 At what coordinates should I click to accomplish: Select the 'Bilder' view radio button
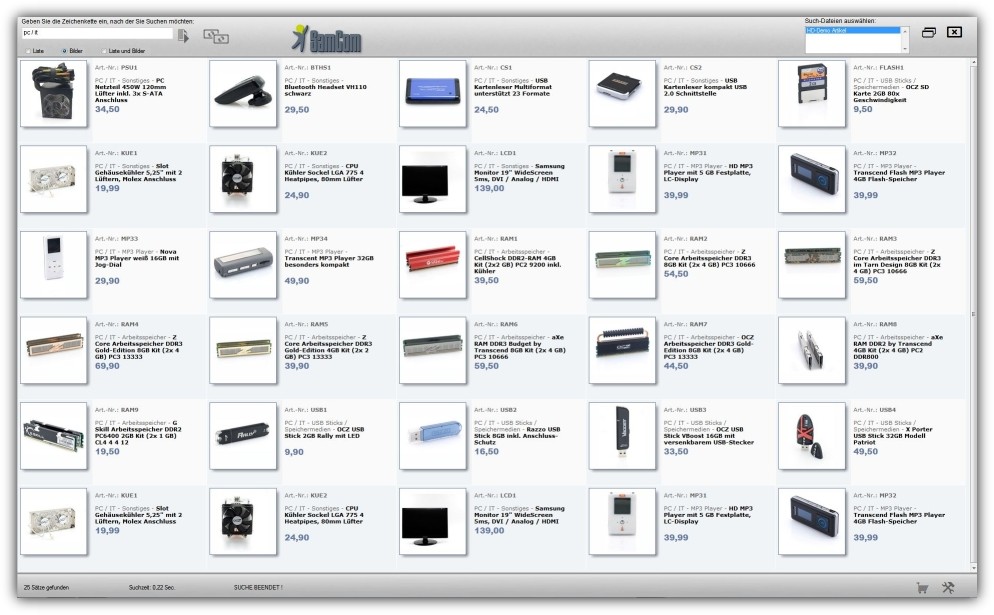click(65, 50)
